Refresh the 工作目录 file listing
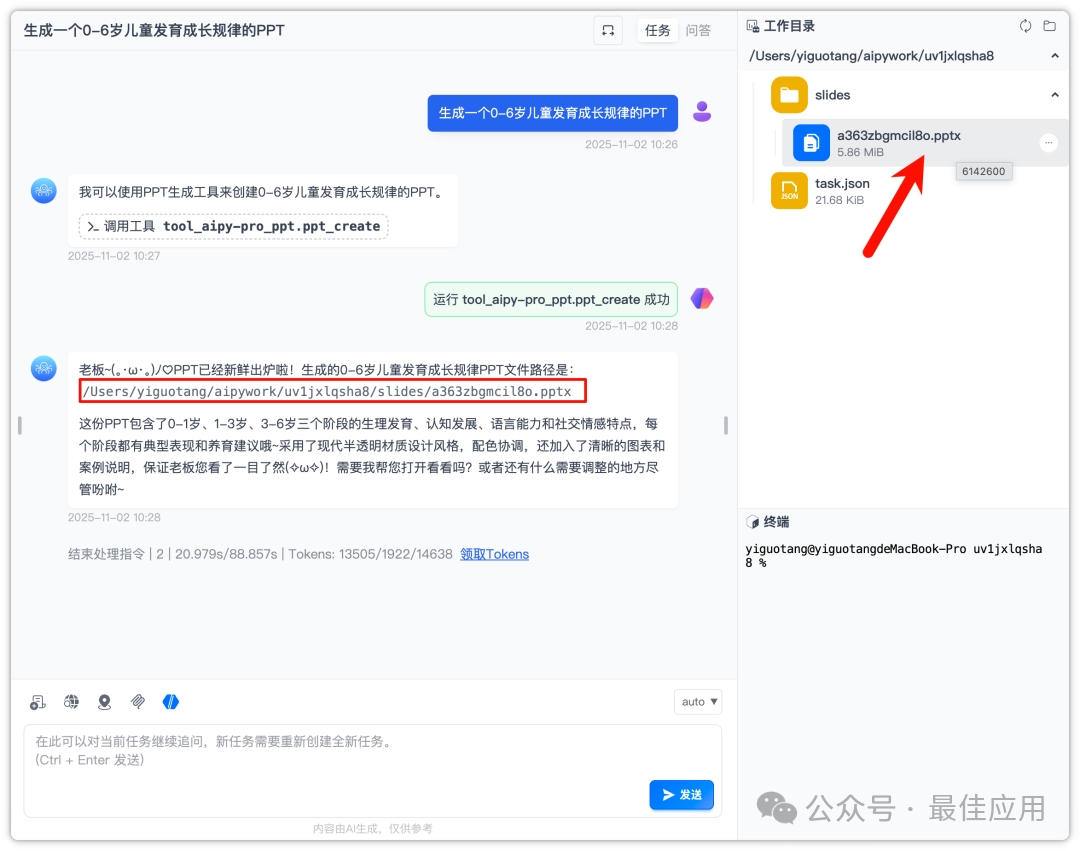 (1025, 26)
